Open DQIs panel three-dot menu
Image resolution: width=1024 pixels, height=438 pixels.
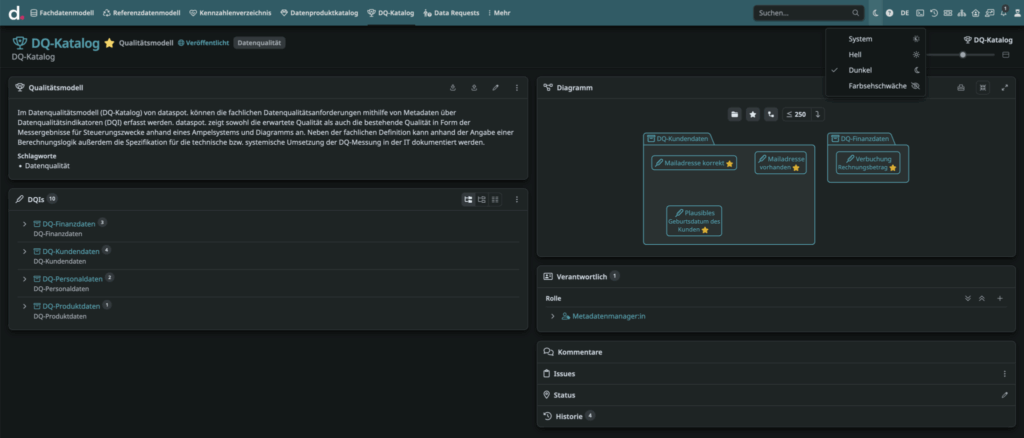[517, 199]
